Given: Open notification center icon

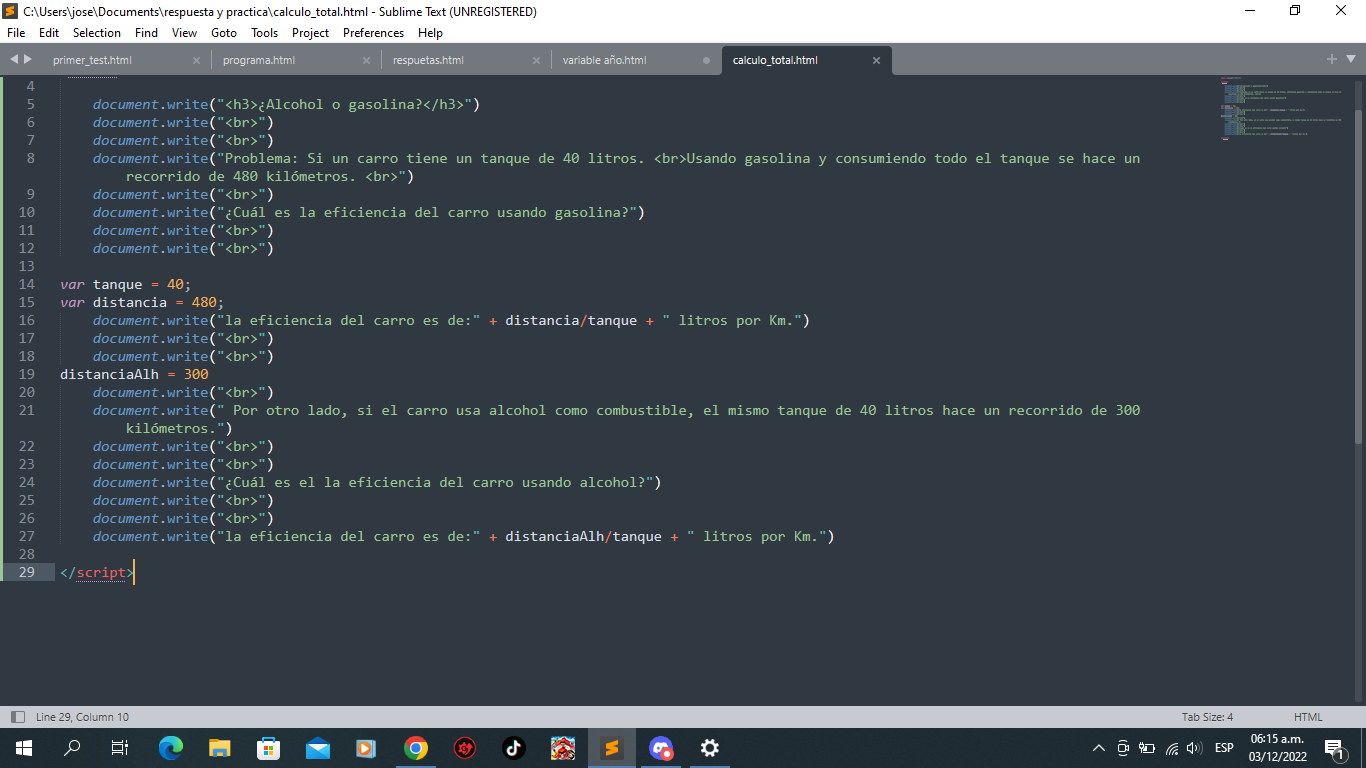Looking at the screenshot, I should point(1333,747).
